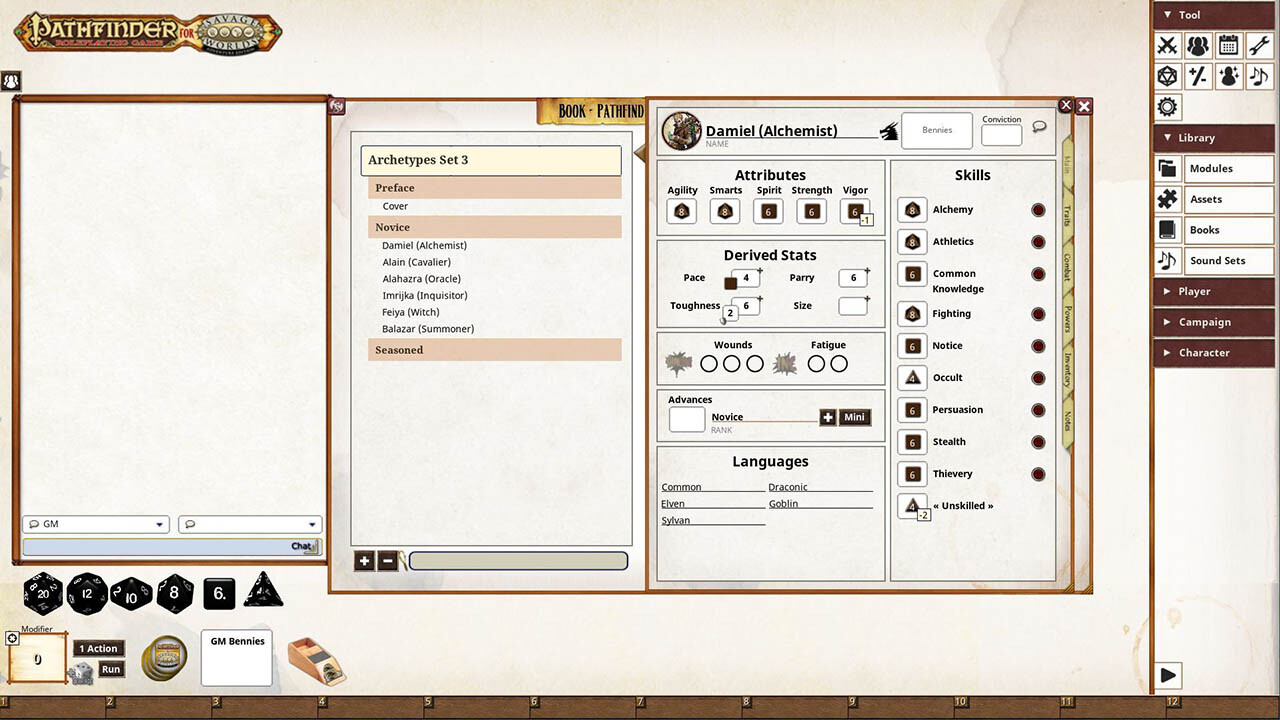This screenshot has height=720, width=1280.
Task: Toggle the red indicator beside Stealth
Action: pyautogui.click(x=1038, y=441)
